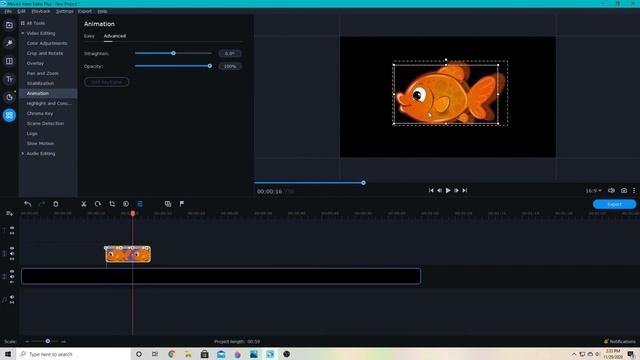Toggle link icon on overlay track
The height and width of the screenshot is (360, 640).
coord(12,259)
